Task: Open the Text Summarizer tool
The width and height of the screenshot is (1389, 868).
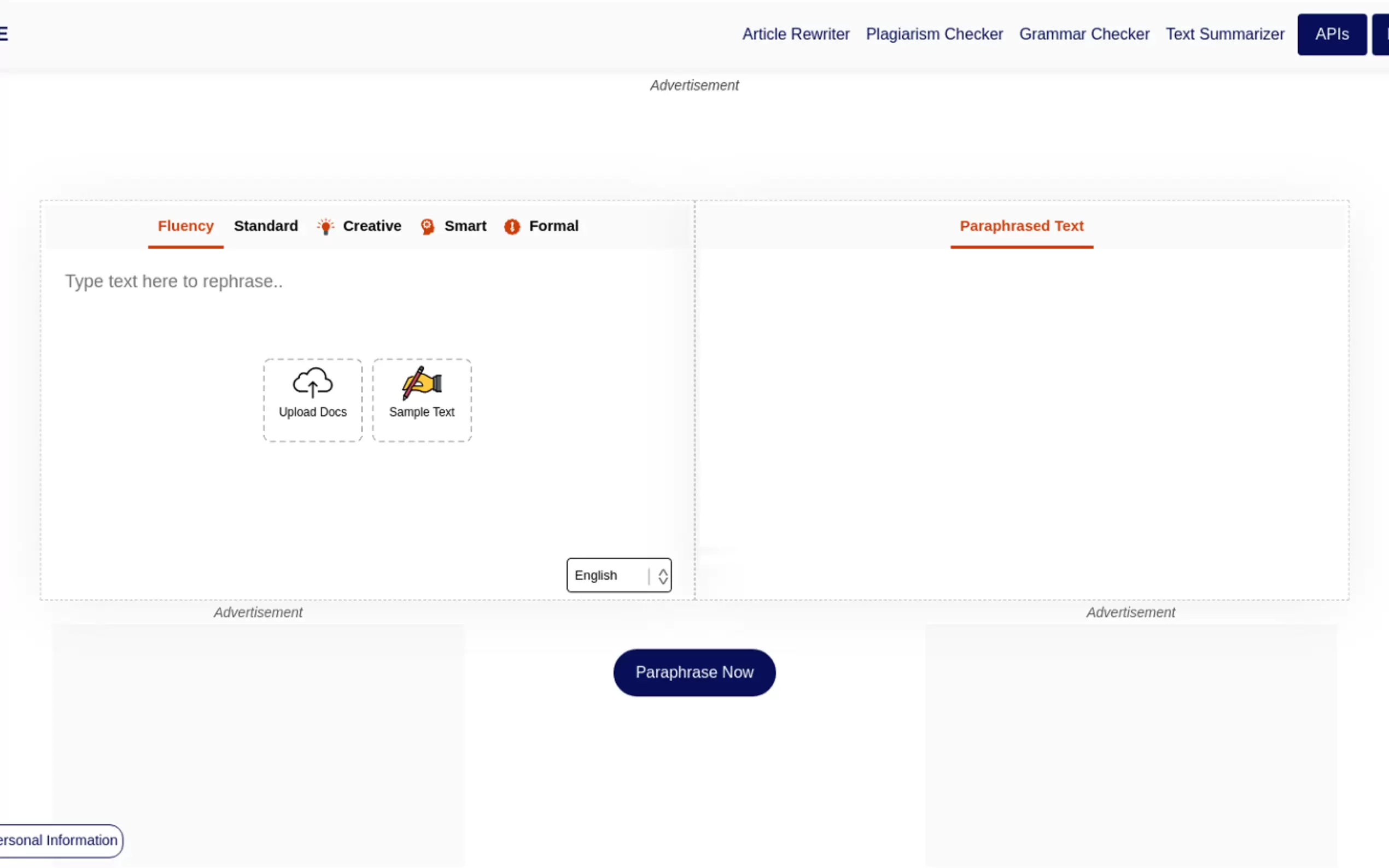Action: pyautogui.click(x=1224, y=34)
